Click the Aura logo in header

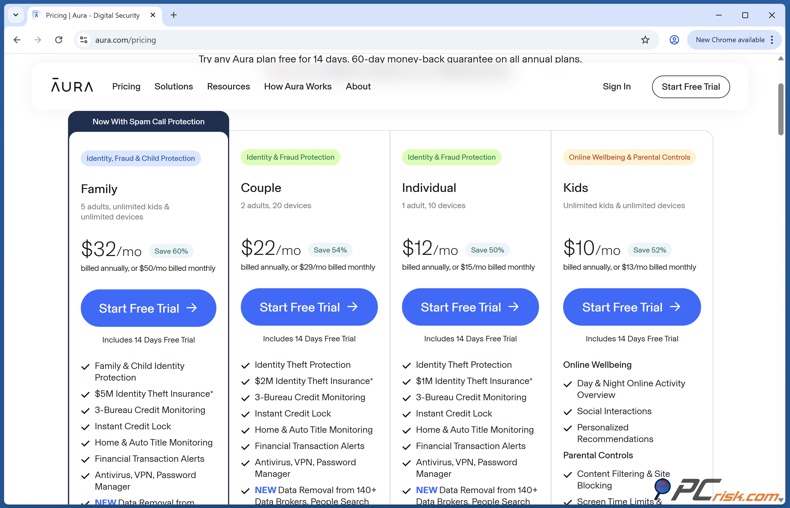tap(72, 87)
